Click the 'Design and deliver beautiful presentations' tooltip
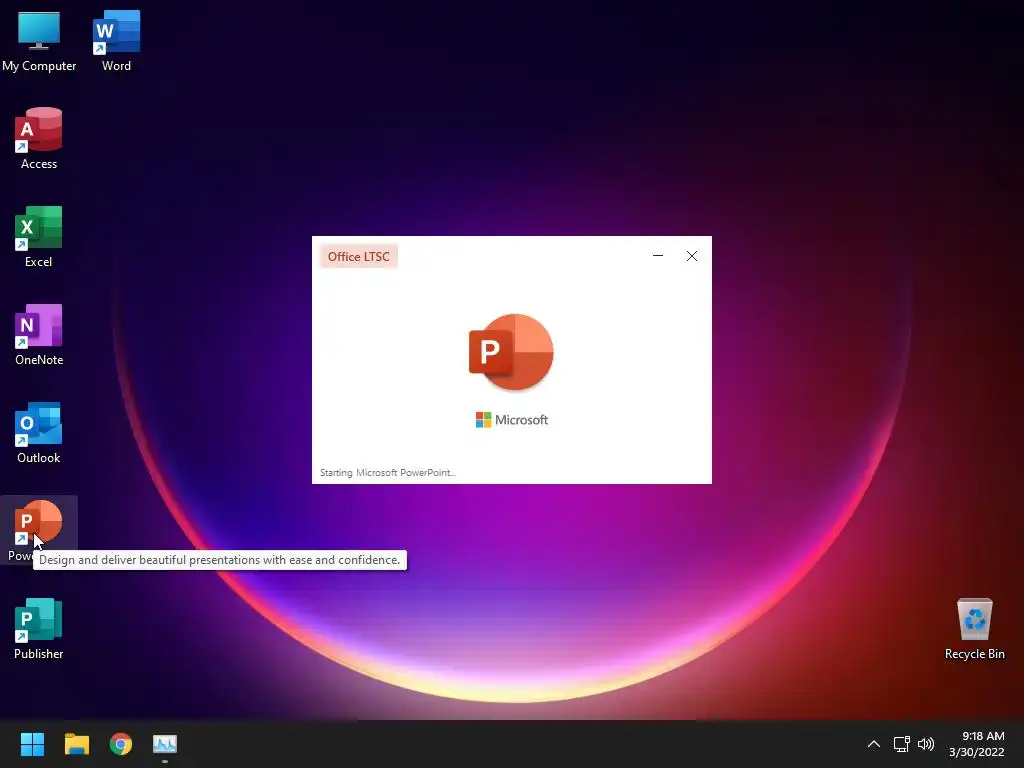The height and width of the screenshot is (768, 1024). pos(219,560)
